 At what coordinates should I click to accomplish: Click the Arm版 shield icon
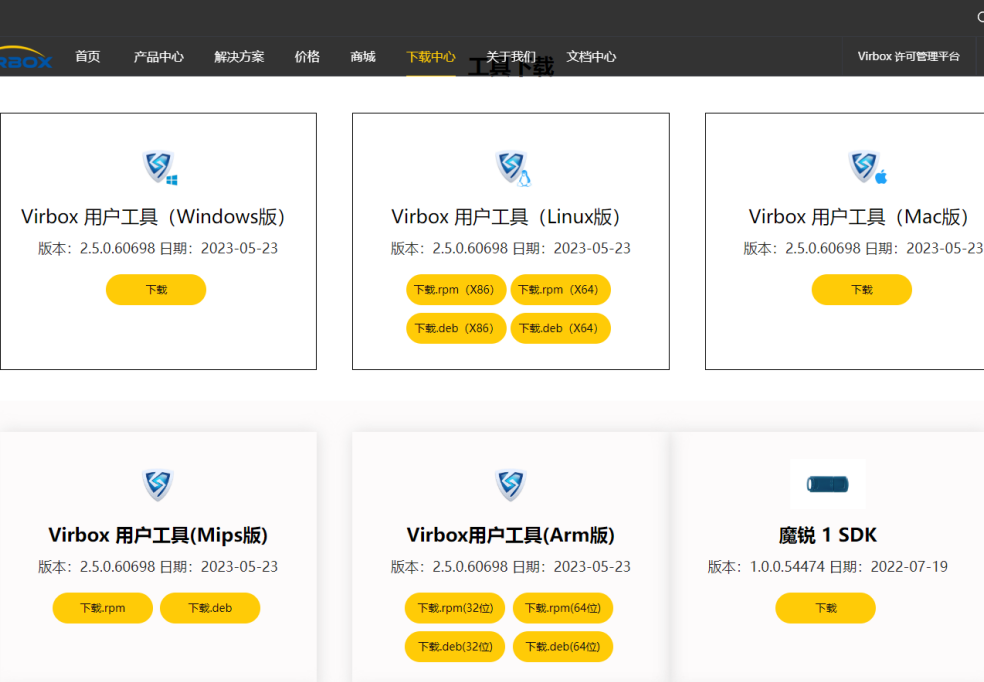pos(510,485)
